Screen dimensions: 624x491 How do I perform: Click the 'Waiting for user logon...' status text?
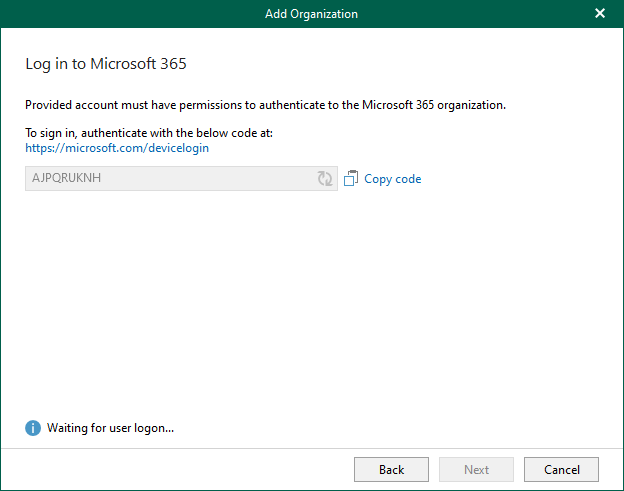[111, 428]
